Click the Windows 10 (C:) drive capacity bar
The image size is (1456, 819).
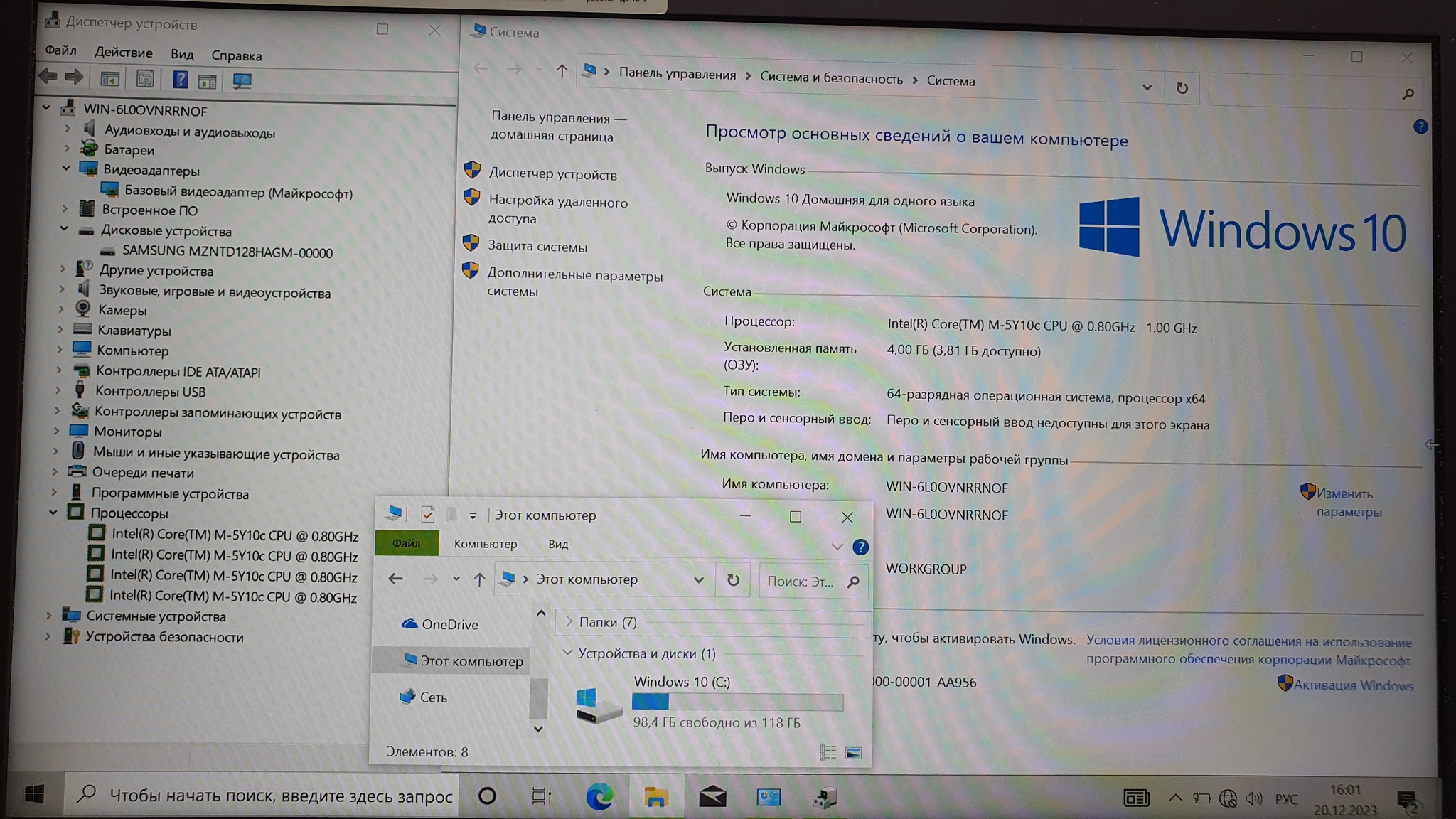[737, 702]
